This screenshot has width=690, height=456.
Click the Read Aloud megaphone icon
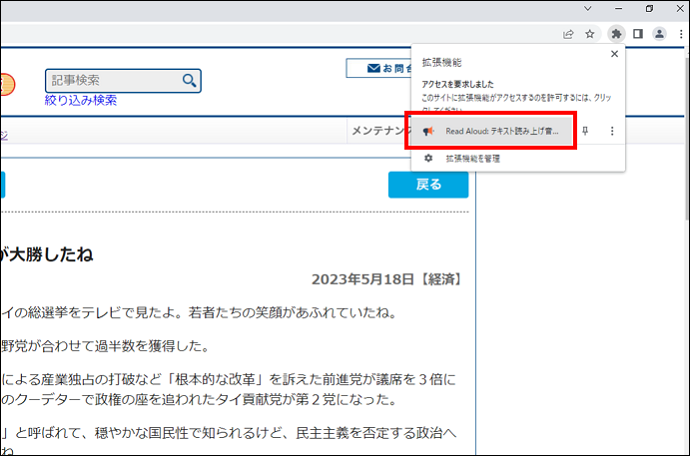point(428,131)
